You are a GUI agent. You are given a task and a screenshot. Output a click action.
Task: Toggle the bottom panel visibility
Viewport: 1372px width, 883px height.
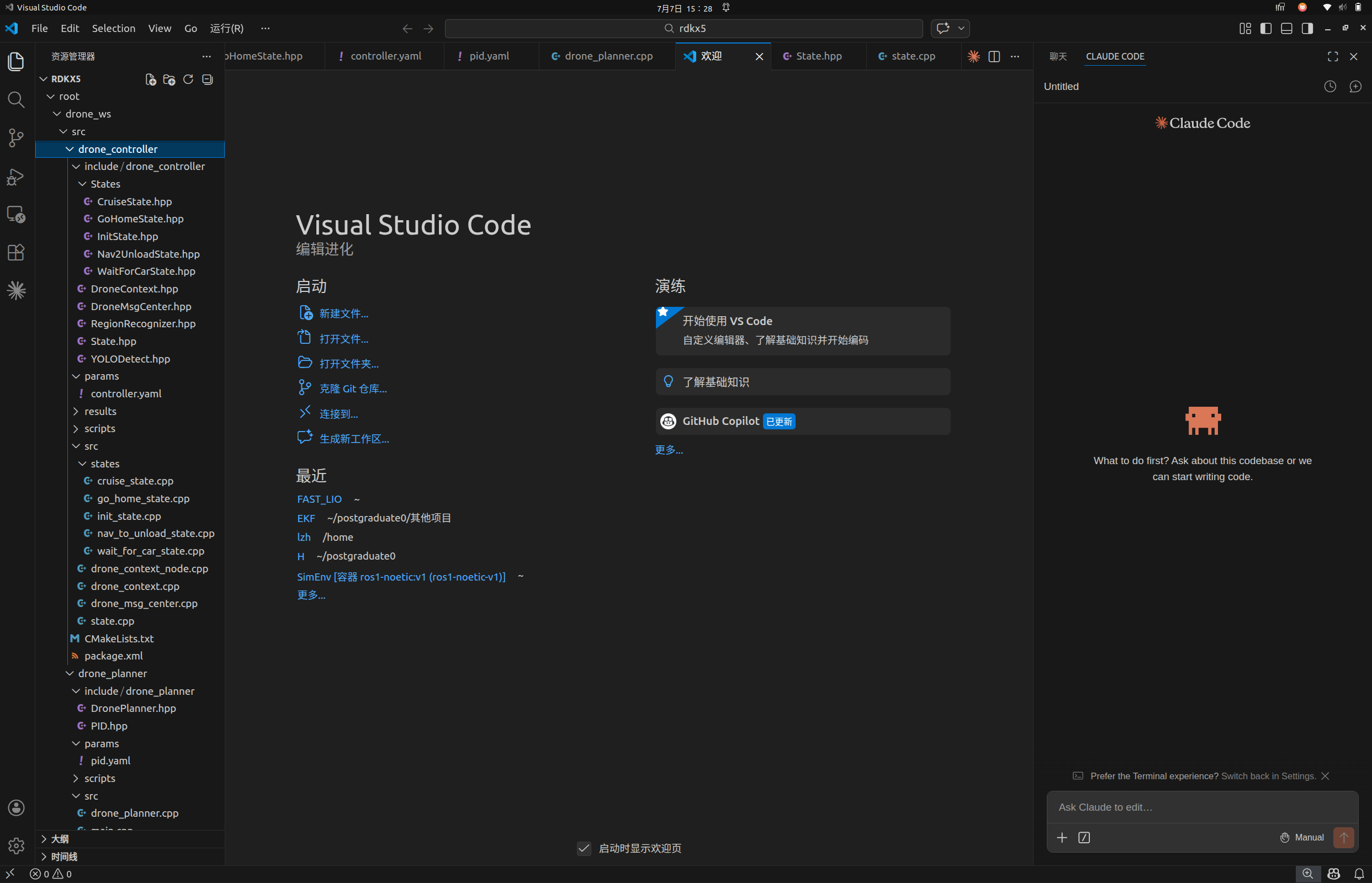pyautogui.click(x=1286, y=28)
